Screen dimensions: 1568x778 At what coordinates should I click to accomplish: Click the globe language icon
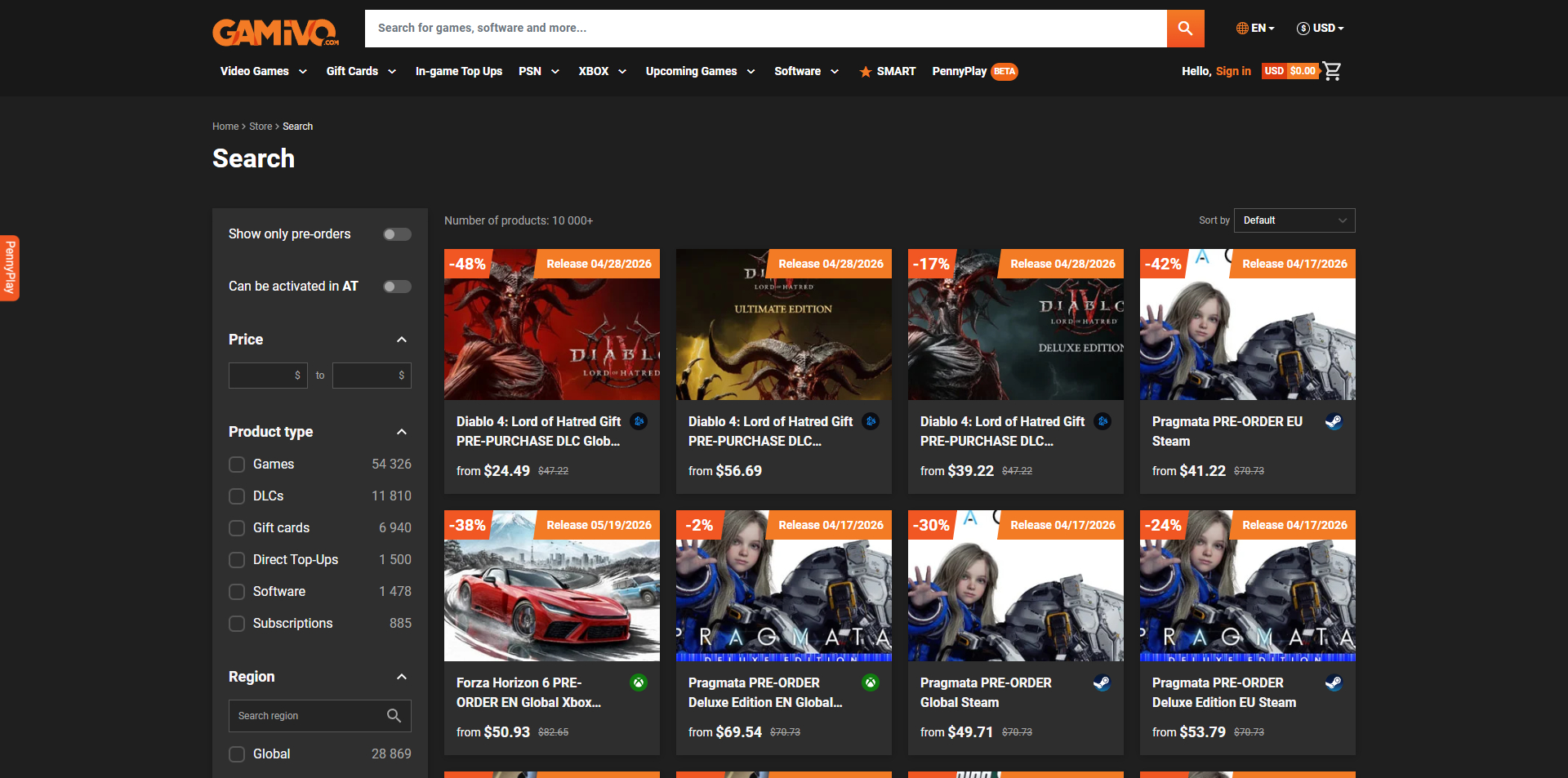click(x=1242, y=29)
